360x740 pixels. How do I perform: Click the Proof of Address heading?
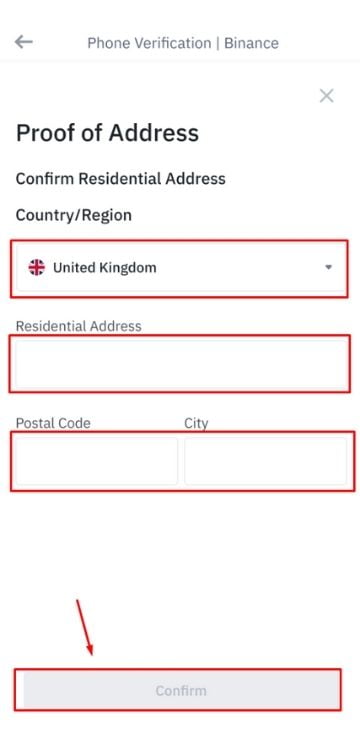tap(108, 133)
